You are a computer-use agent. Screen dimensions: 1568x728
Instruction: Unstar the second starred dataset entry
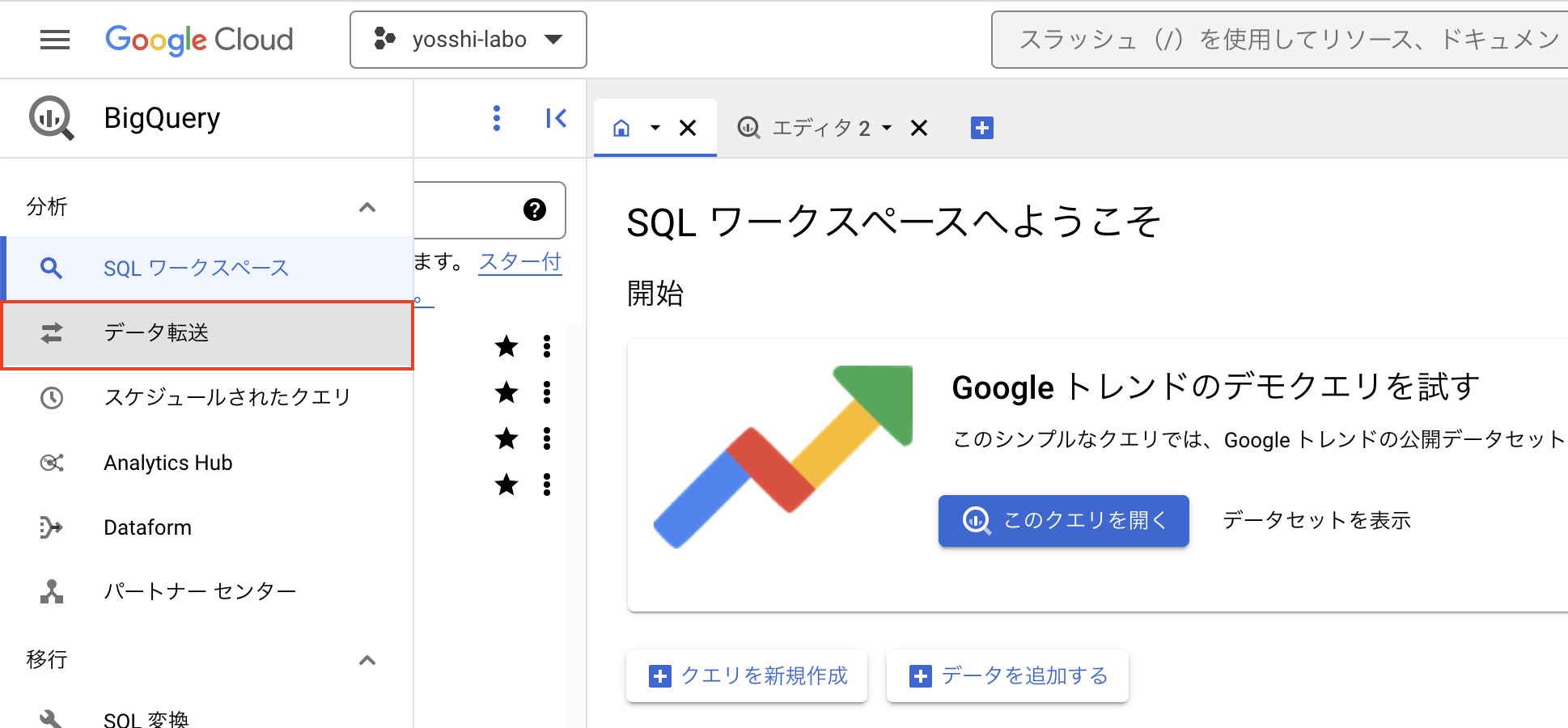point(506,392)
